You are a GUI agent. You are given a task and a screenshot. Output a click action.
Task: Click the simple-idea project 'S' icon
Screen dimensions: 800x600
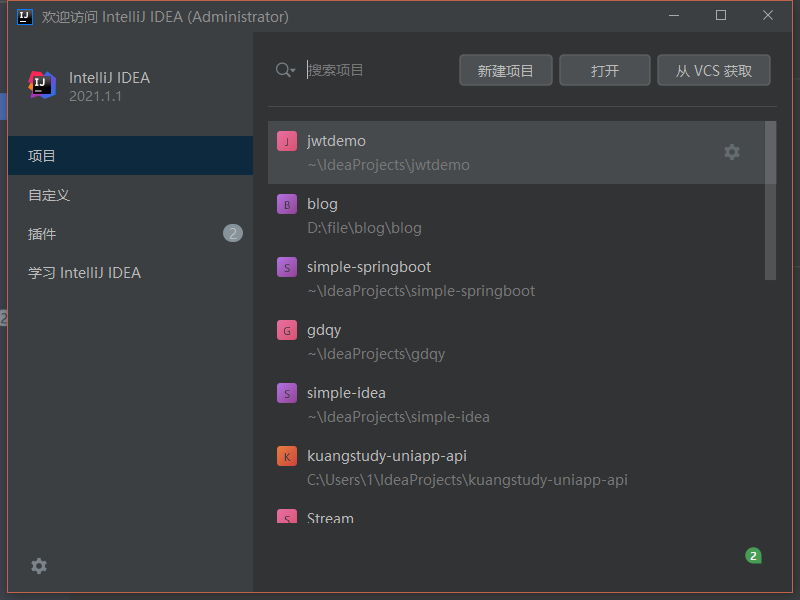click(x=287, y=393)
